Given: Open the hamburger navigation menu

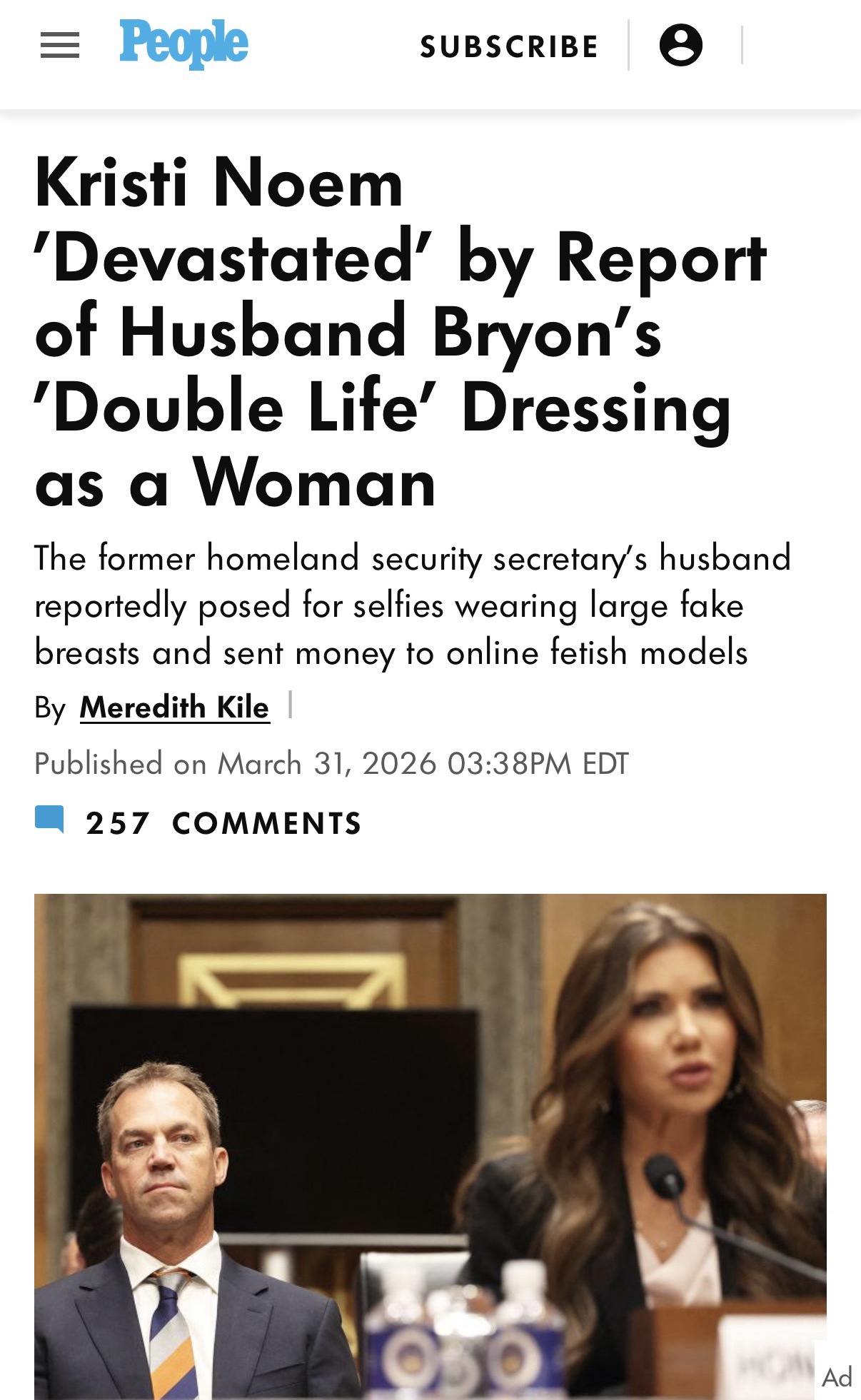Looking at the screenshot, I should click(60, 46).
